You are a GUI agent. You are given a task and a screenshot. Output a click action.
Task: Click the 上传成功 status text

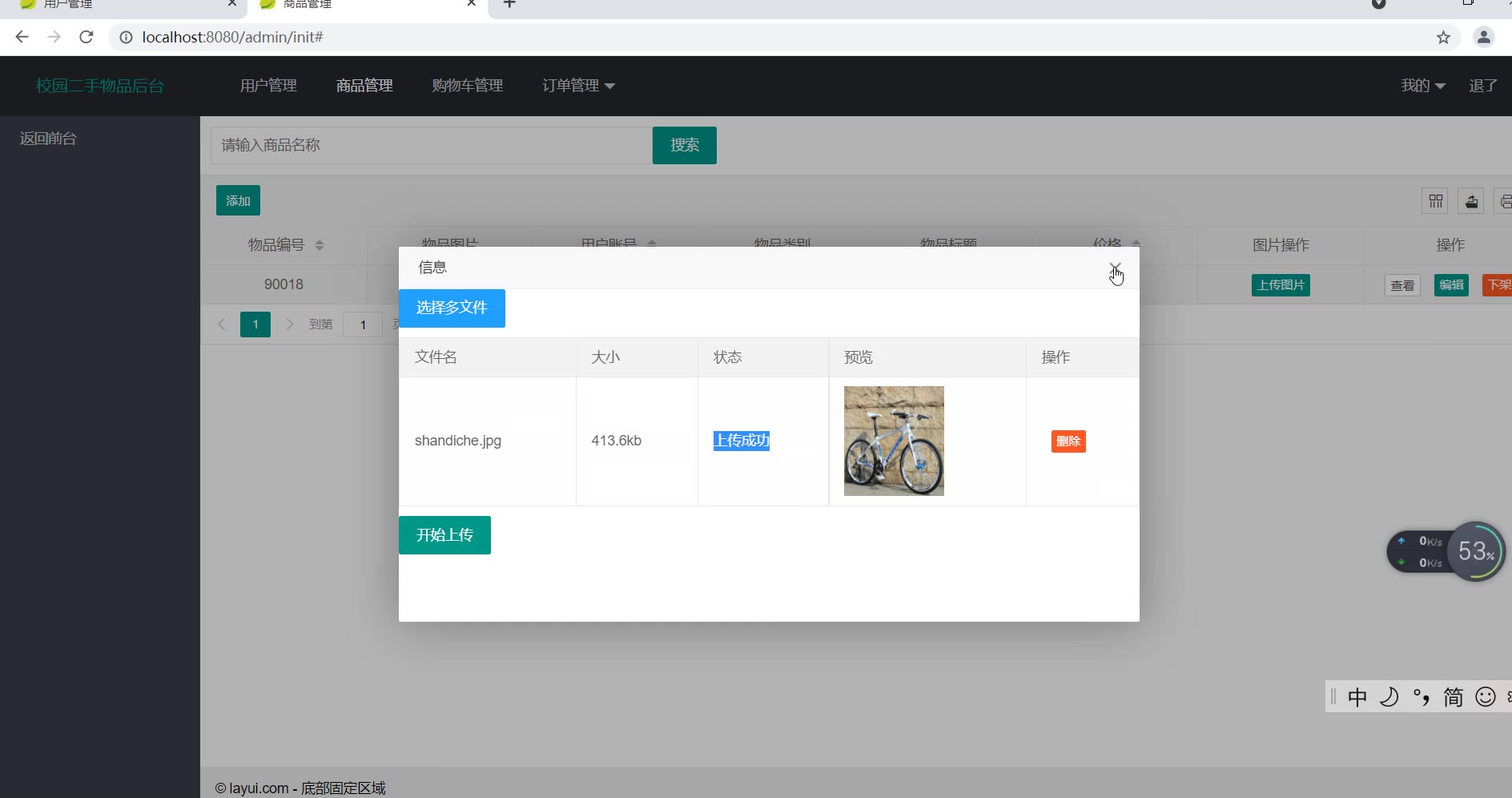pos(742,441)
